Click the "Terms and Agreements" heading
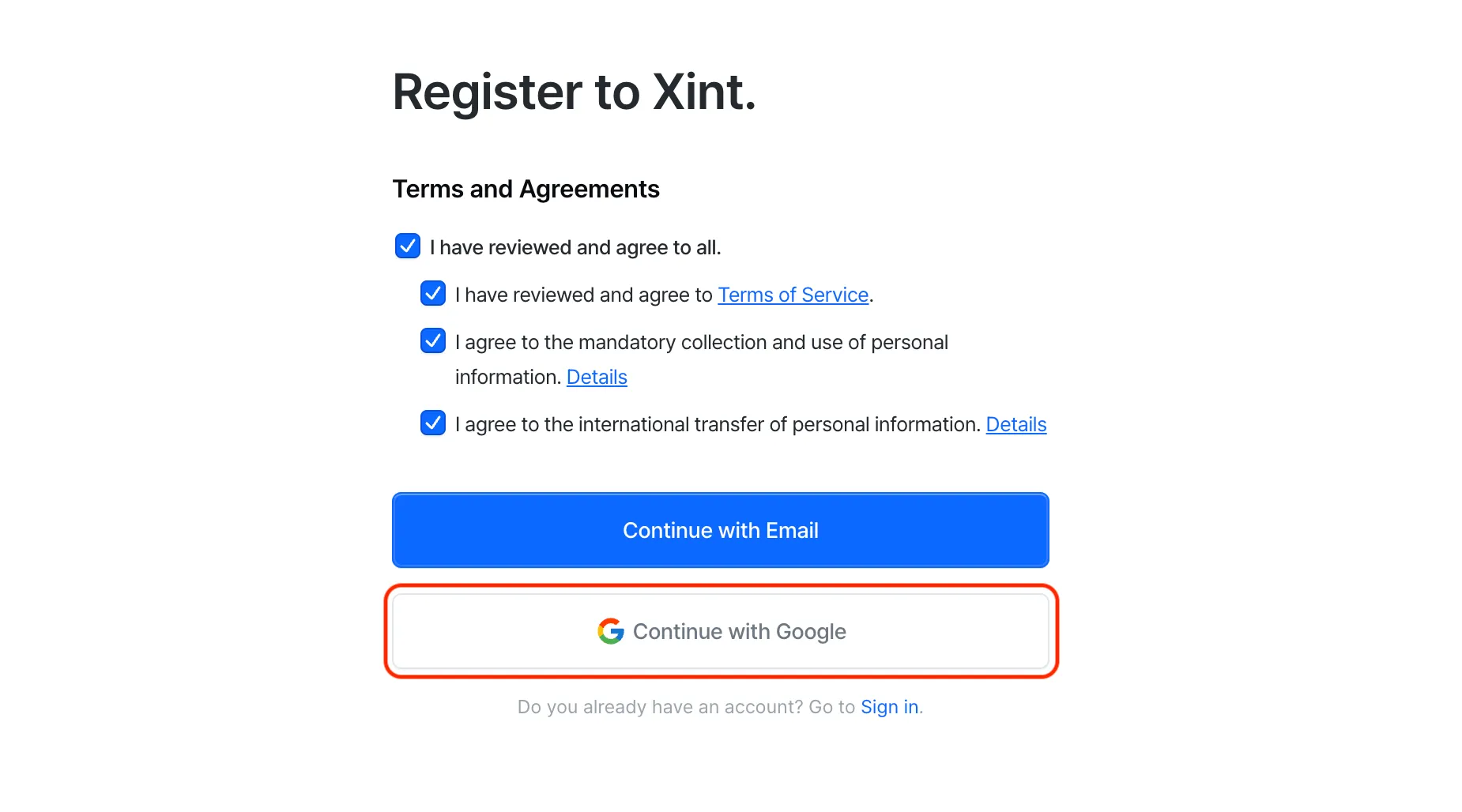The image size is (1462, 812). (526, 189)
